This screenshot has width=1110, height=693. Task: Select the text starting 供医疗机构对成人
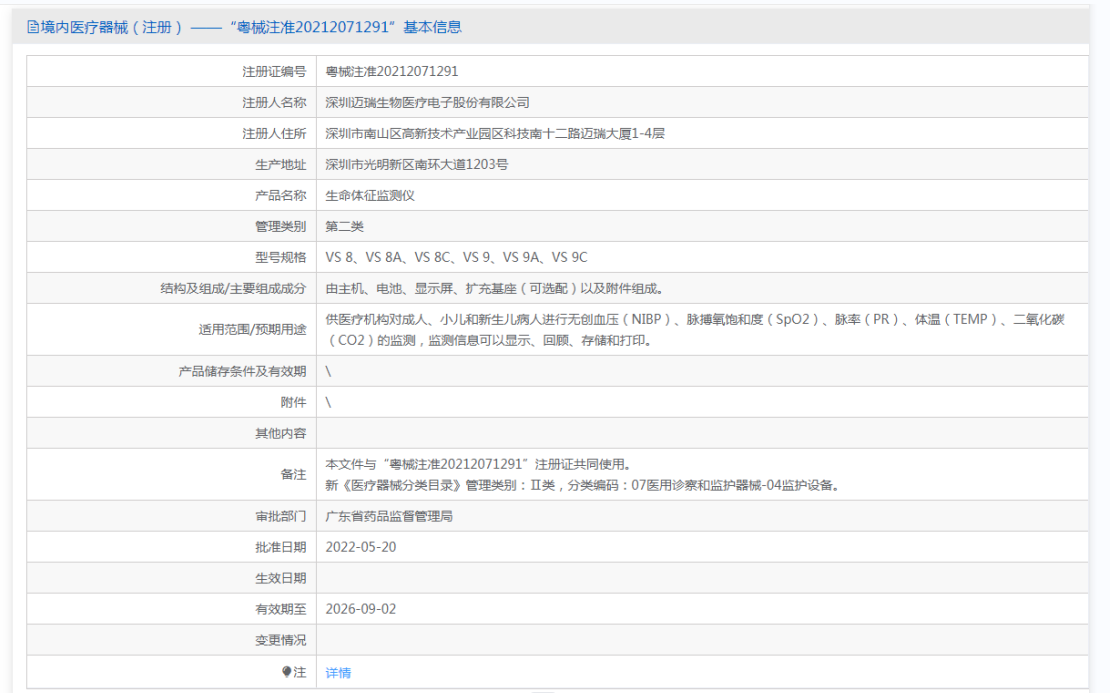694,330
